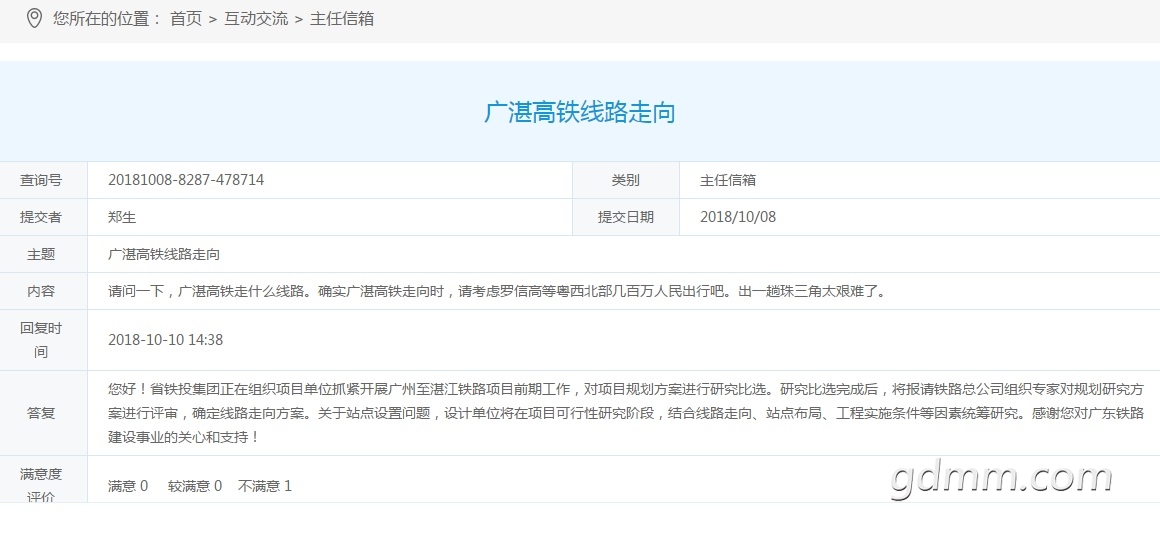Vote 满意 in satisfaction rating

tap(128, 486)
